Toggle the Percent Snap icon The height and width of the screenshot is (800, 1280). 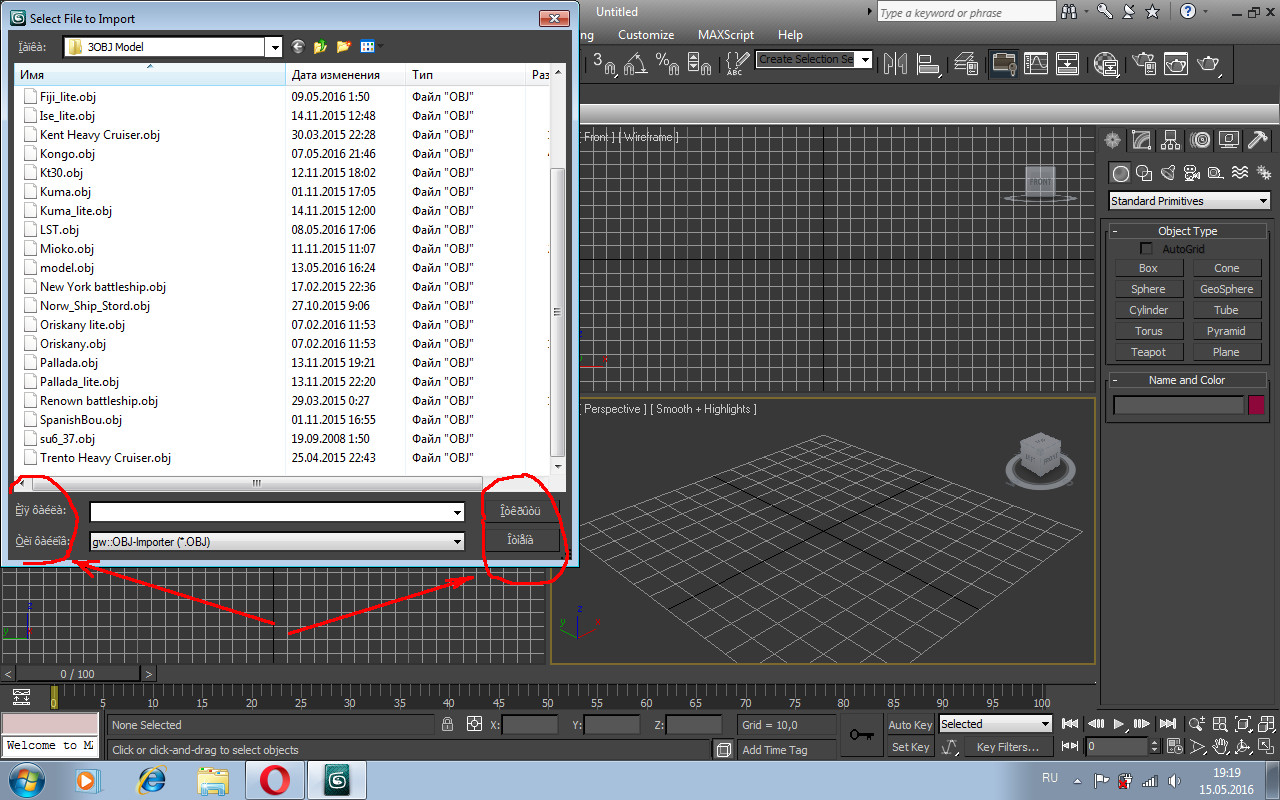tap(667, 63)
